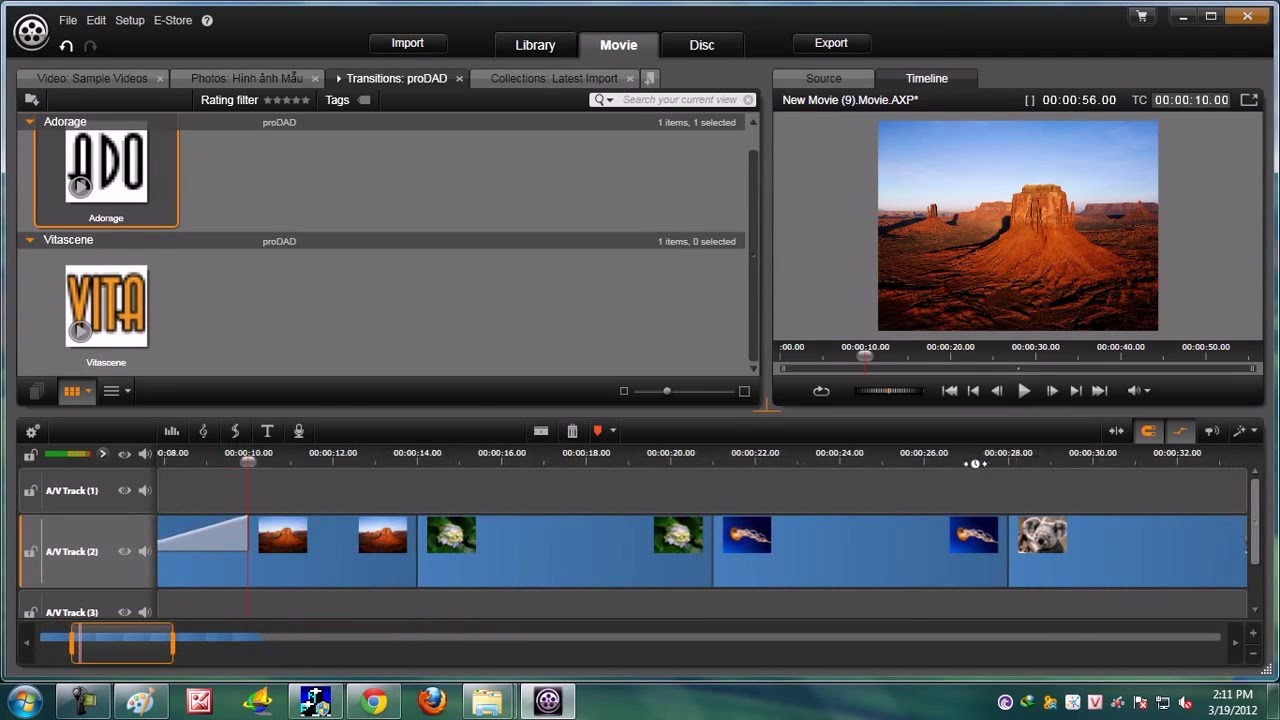Switch to the Library tab
The width and height of the screenshot is (1280, 720).
pos(535,45)
